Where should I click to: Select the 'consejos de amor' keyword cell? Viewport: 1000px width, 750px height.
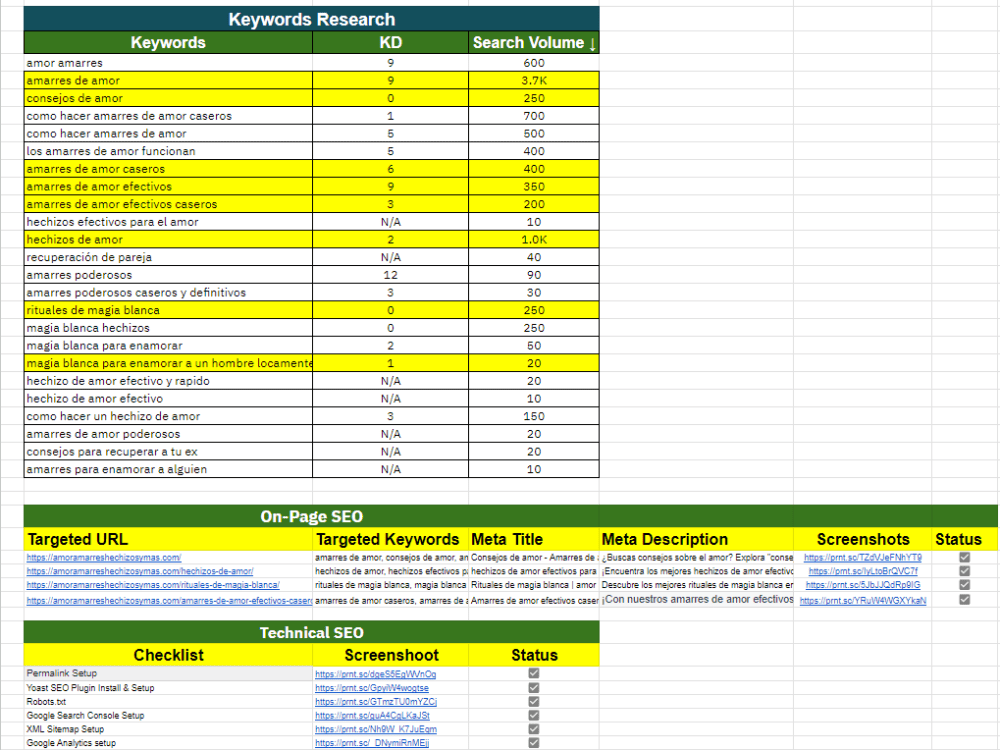click(168, 98)
